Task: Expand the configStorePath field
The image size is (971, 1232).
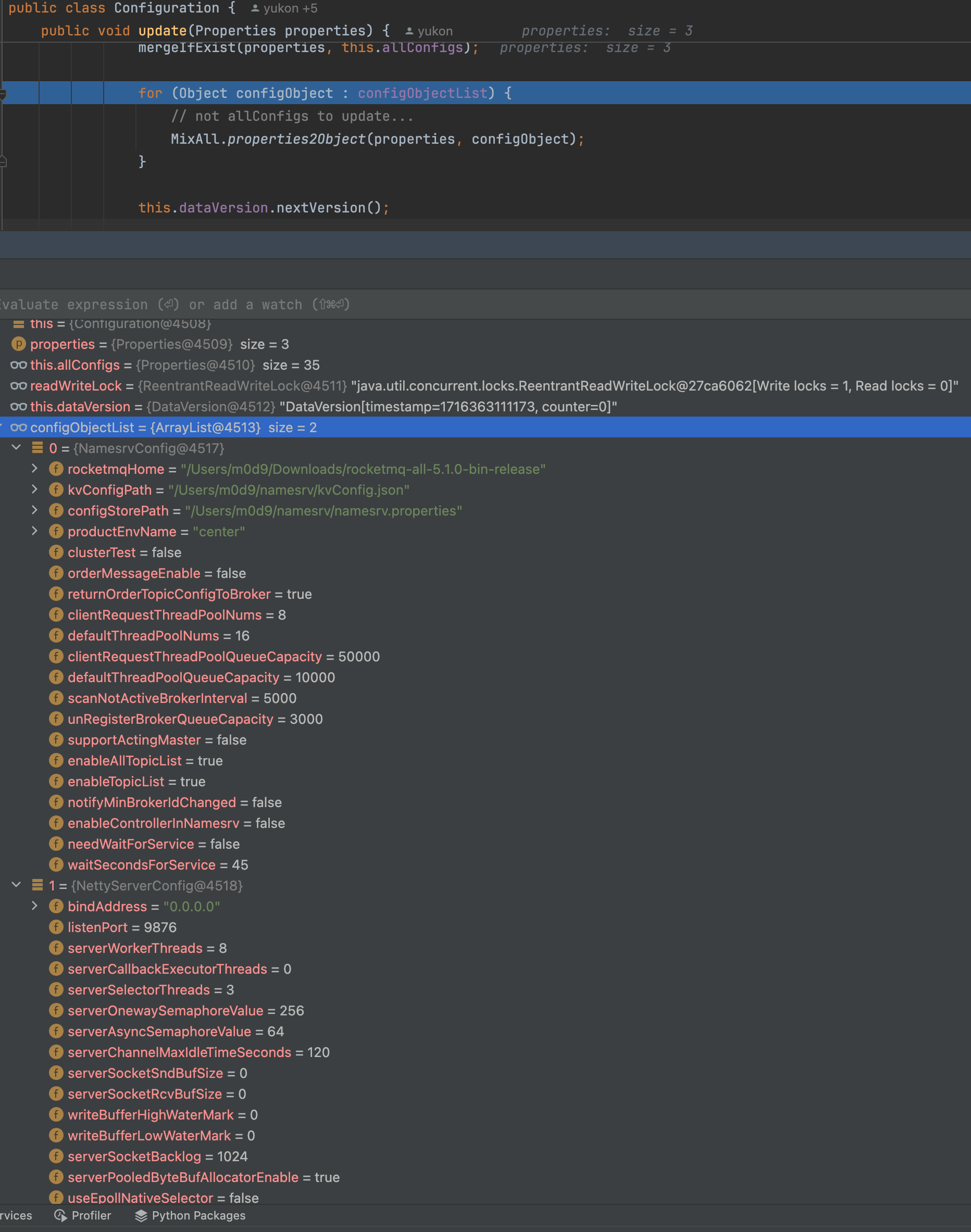Action: click(35, 510)
